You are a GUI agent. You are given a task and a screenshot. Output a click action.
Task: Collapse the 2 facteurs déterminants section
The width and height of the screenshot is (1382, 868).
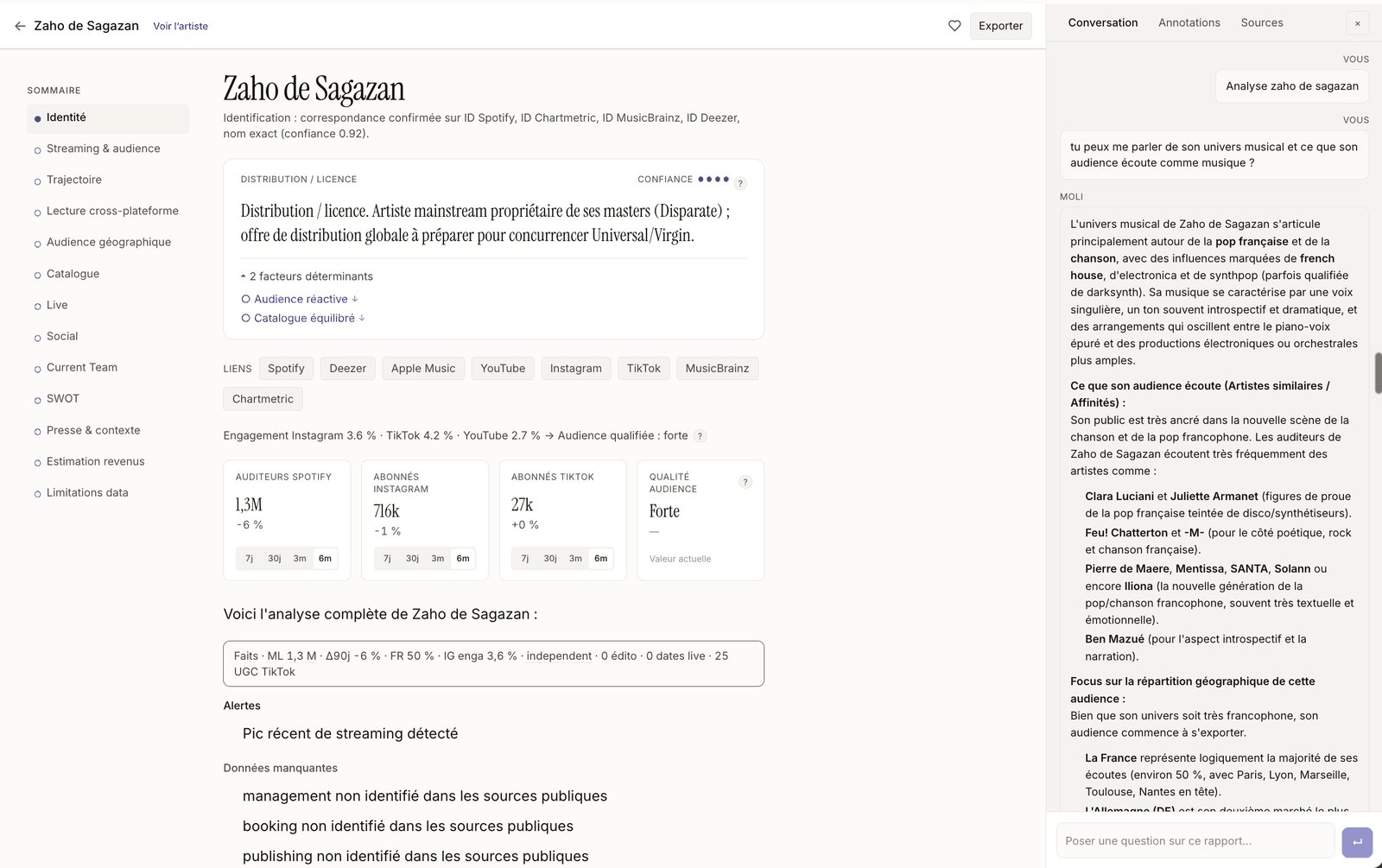click(307, 276)
